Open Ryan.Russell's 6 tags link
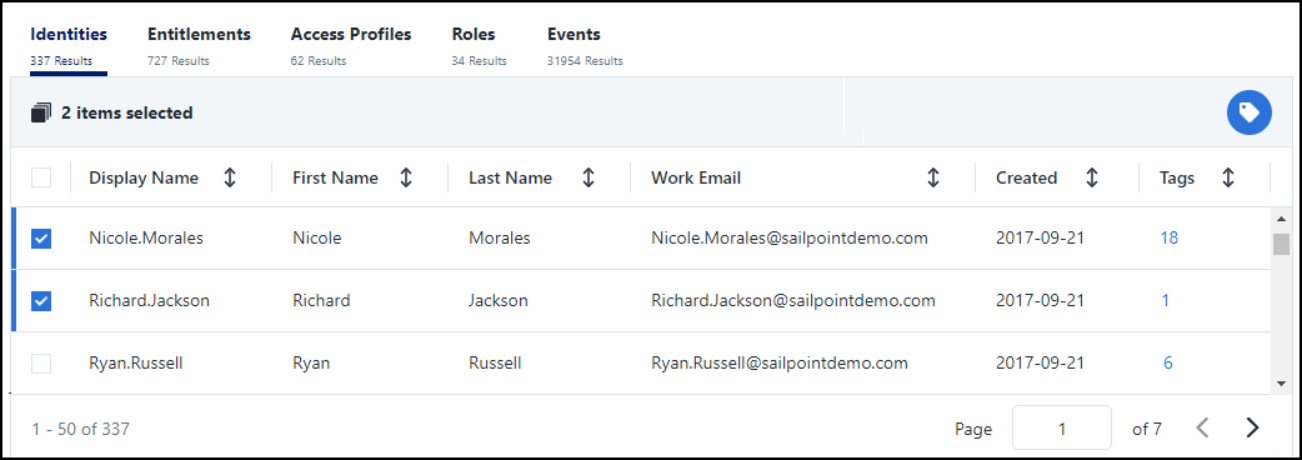Viewport: 1302px width, 460px height. click(1168, 363)
